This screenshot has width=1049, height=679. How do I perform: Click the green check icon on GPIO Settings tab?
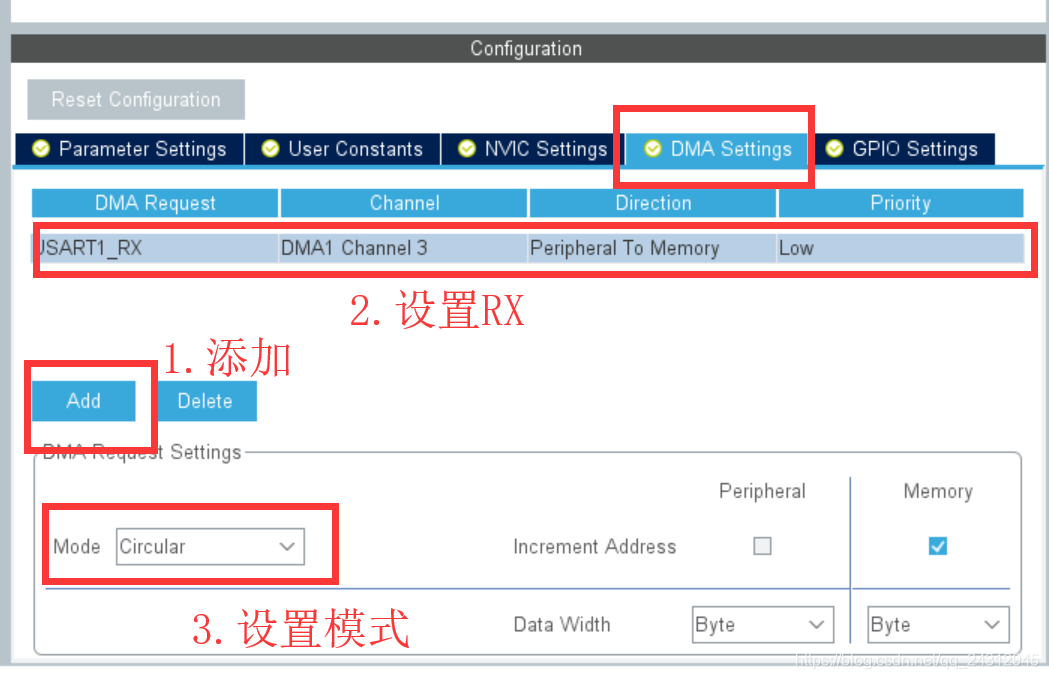pyautogui.click(x=832, y=148)
